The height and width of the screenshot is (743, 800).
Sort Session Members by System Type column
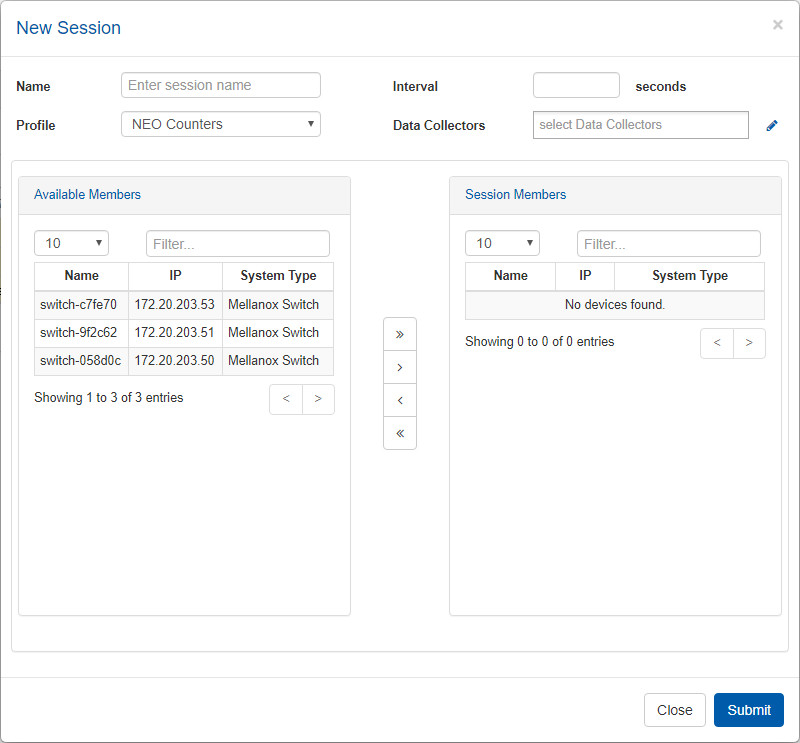point(689,276)
